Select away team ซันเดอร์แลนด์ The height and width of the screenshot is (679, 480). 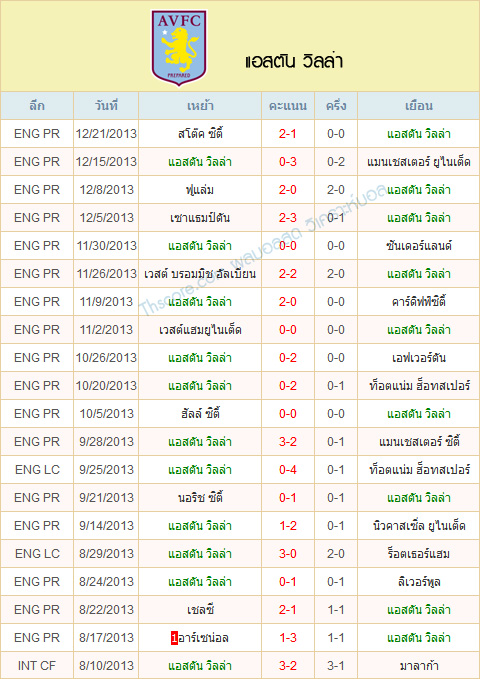(x=418, y=246)
